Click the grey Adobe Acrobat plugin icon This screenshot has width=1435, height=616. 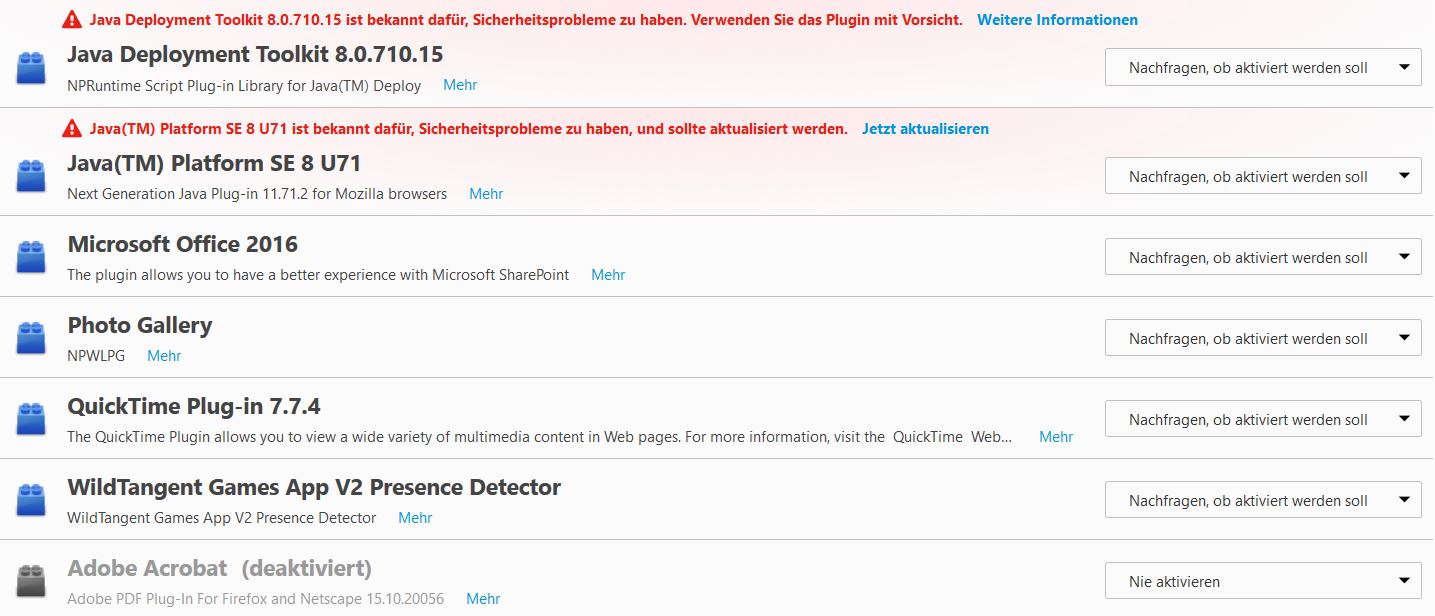pos(32,582)
